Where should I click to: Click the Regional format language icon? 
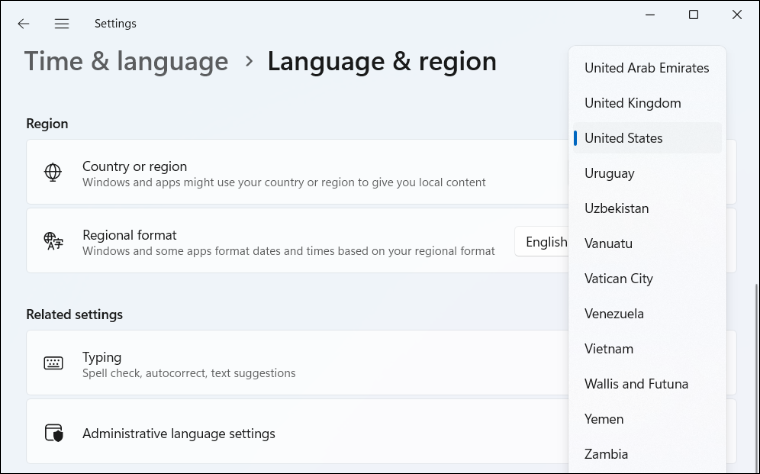click(x=53, y=241)
